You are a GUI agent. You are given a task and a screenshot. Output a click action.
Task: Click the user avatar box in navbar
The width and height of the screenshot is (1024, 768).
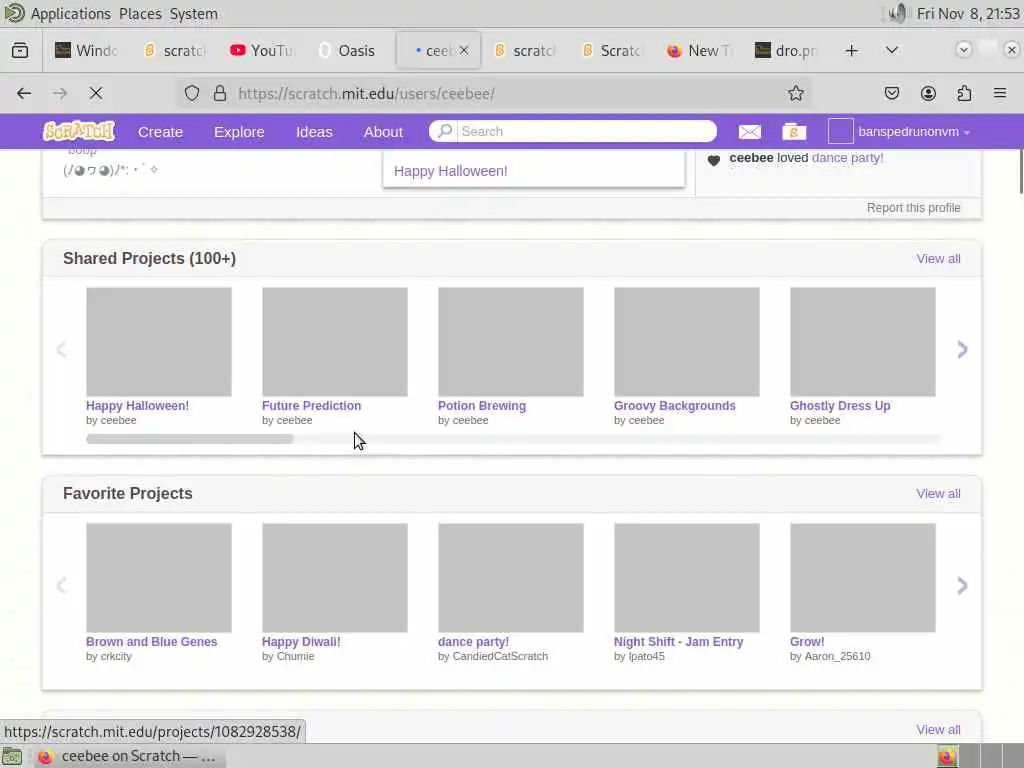point(840,131)
